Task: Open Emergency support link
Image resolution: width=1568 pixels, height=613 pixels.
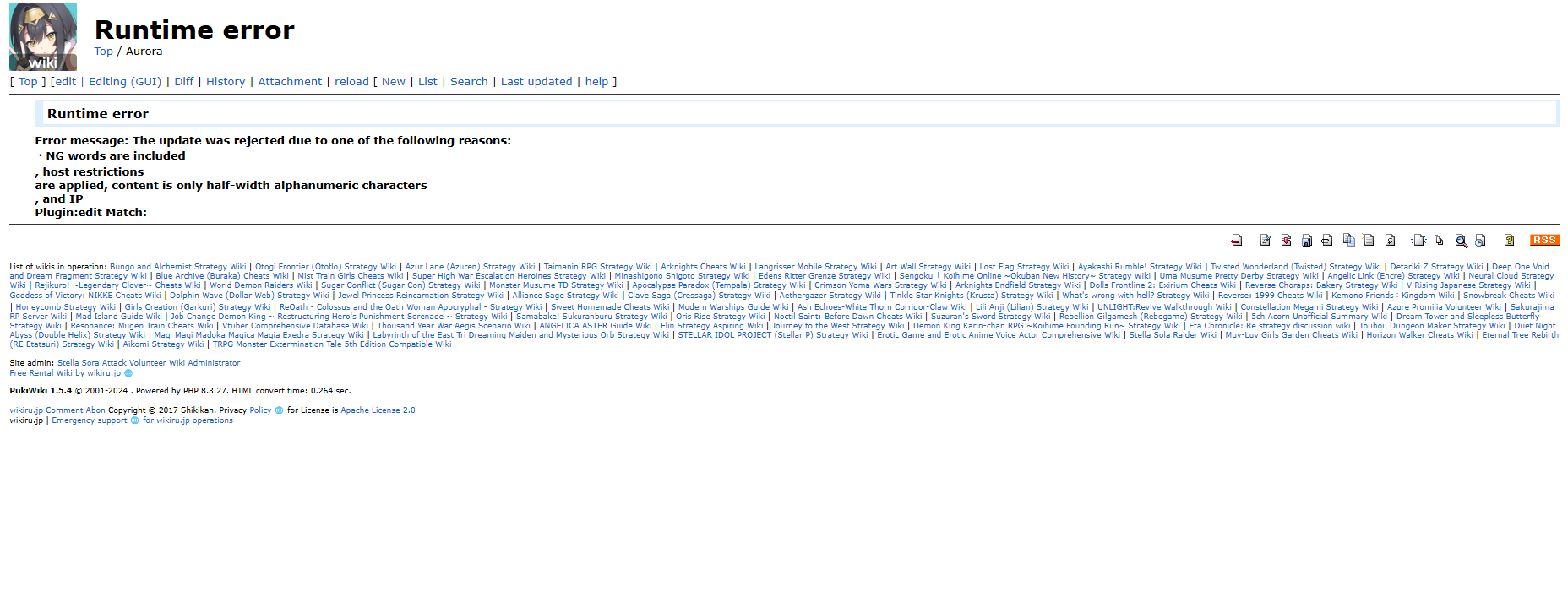Action: (90, 420)
